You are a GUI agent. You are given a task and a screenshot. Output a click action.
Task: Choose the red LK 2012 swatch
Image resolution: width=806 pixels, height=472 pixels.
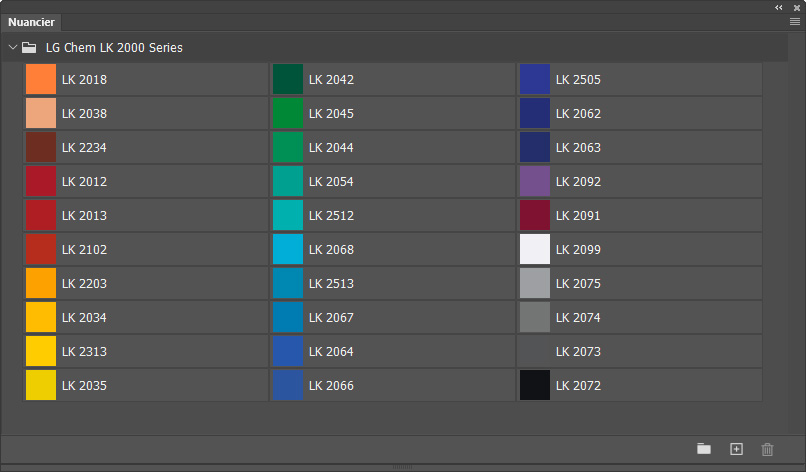[41, 181]
